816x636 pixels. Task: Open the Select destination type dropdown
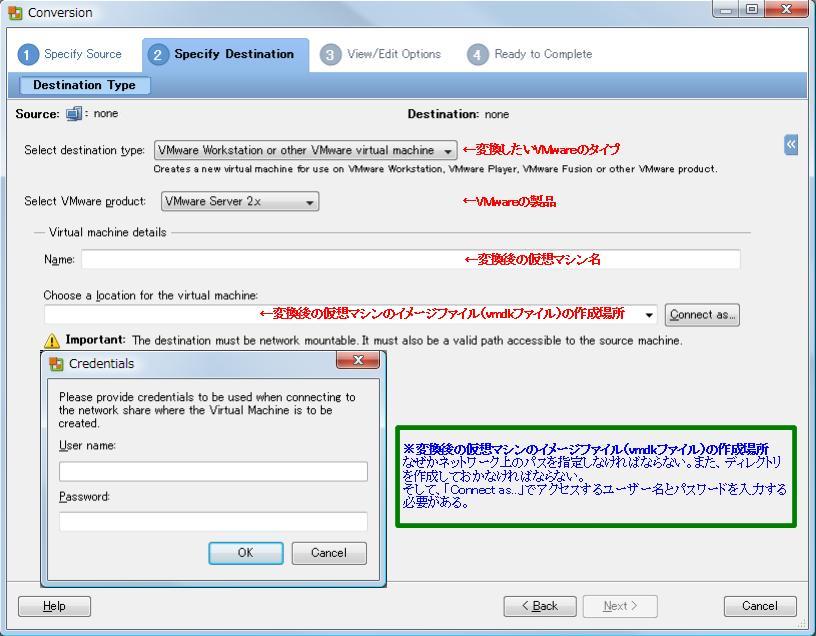coord(305,150)
